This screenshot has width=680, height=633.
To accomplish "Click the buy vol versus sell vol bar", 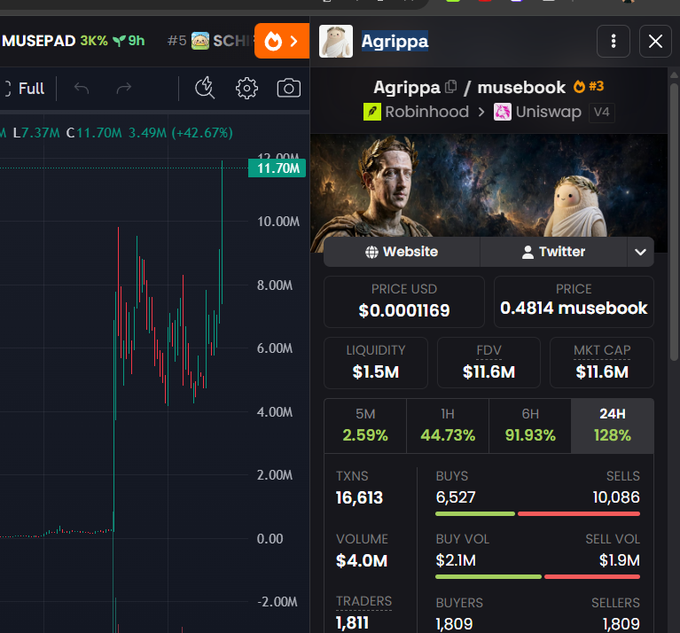I will click(537, 577).
